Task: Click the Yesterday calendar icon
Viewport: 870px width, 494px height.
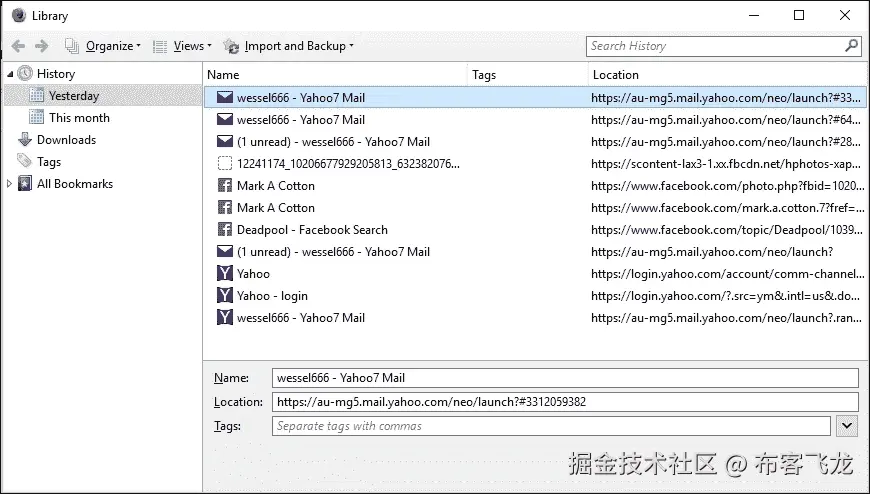Action: 37,95
